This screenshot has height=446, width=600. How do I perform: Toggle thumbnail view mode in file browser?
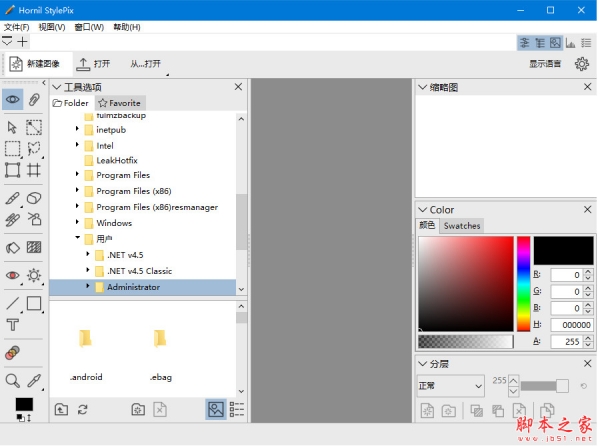pyautogui.click(x=215, y=409)
